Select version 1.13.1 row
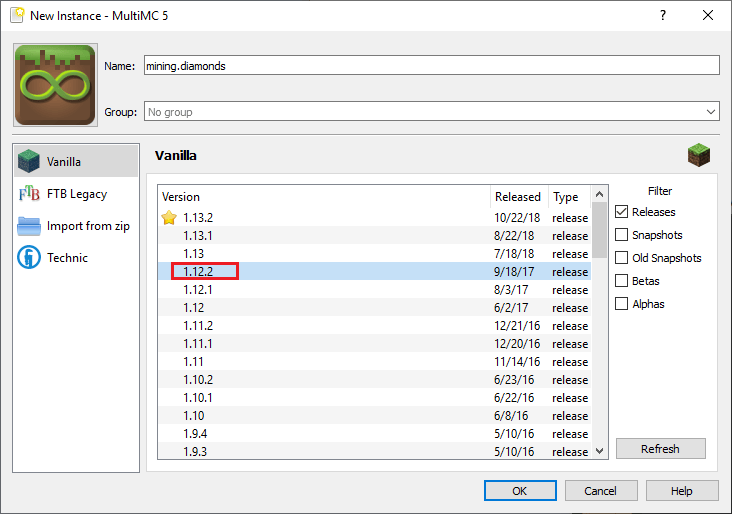The image size is (732, 514). pyautogui.click(x=375, y=235)
